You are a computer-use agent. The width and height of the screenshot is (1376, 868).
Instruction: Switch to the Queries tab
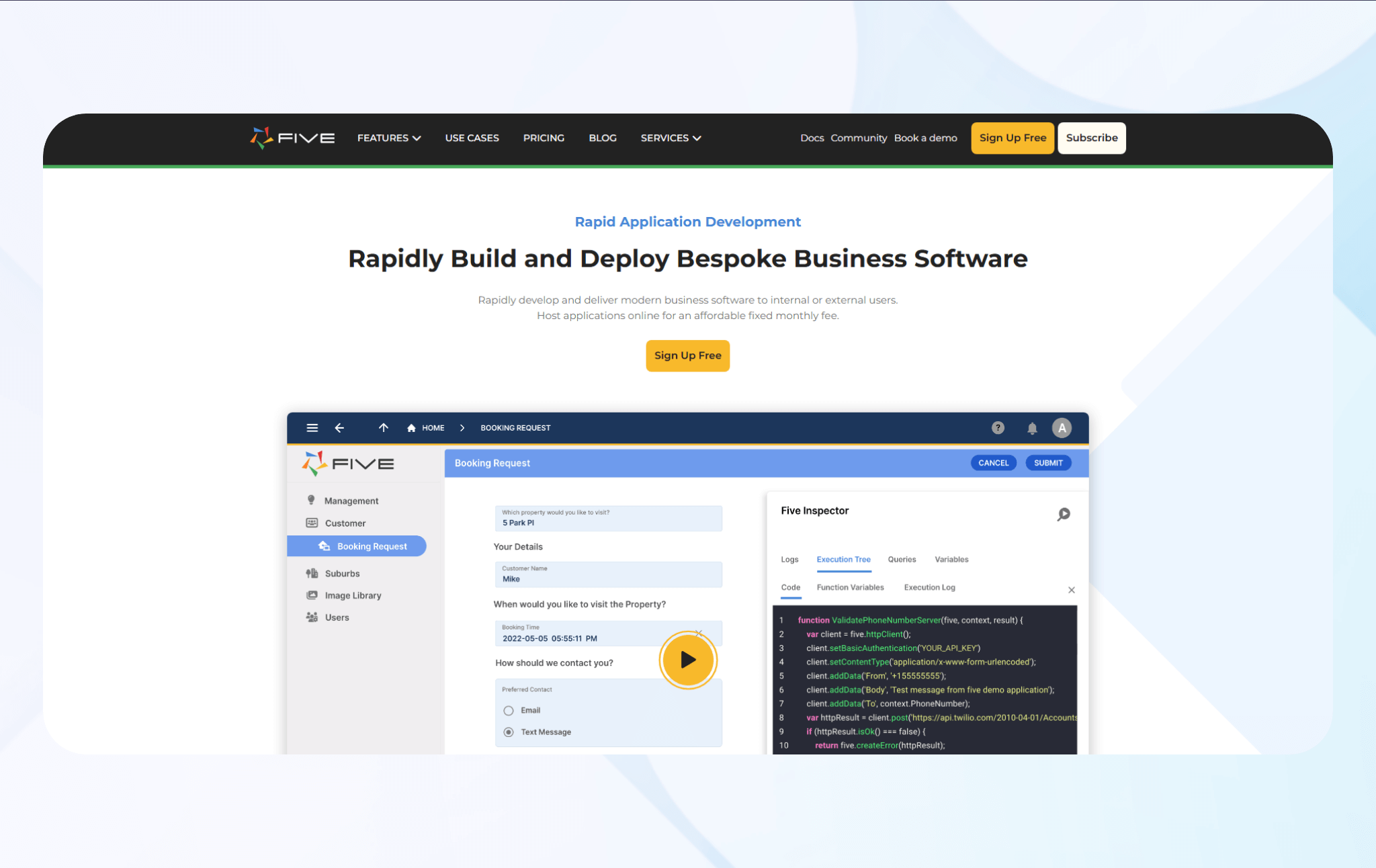click(902, 560)
